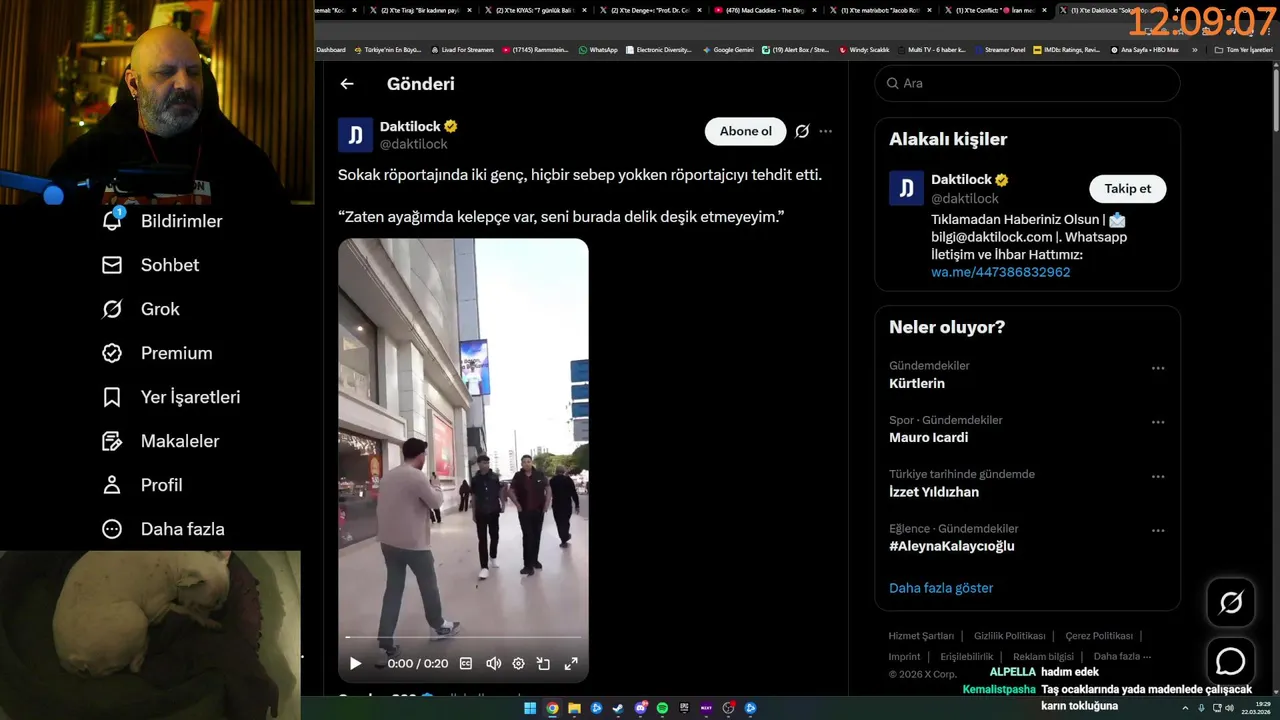
Task: Open the post's three-dot more menu
Action: pyautogui.click(x=825, y=131)
